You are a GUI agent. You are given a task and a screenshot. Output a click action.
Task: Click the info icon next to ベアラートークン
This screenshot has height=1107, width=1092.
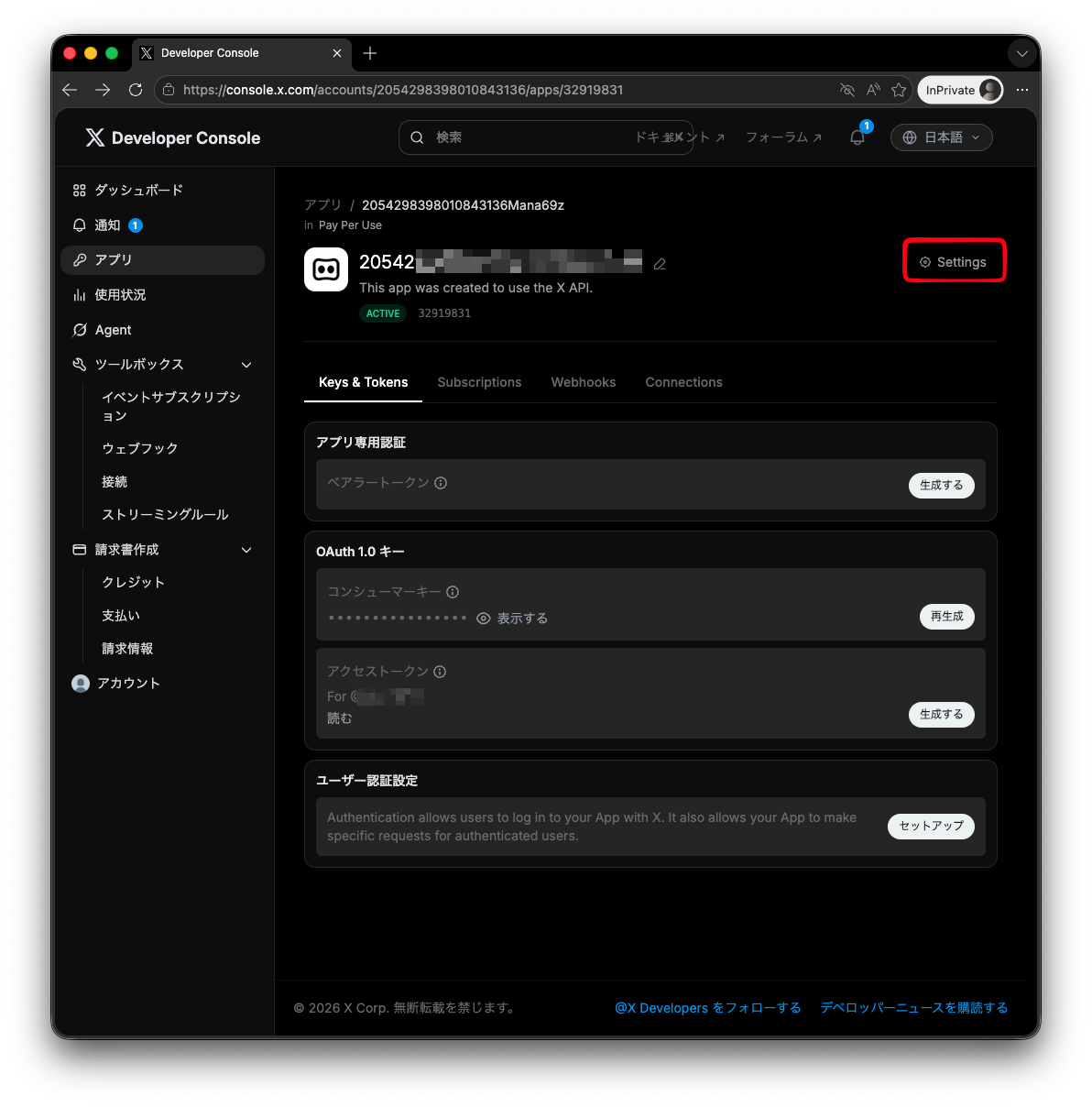click(x=441, y=483)
